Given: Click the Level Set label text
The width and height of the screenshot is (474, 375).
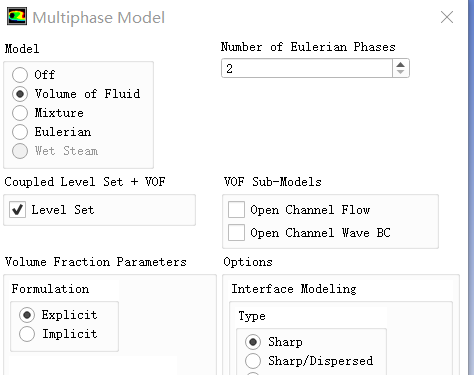Looking at the screenshot, I should (63, 210).
